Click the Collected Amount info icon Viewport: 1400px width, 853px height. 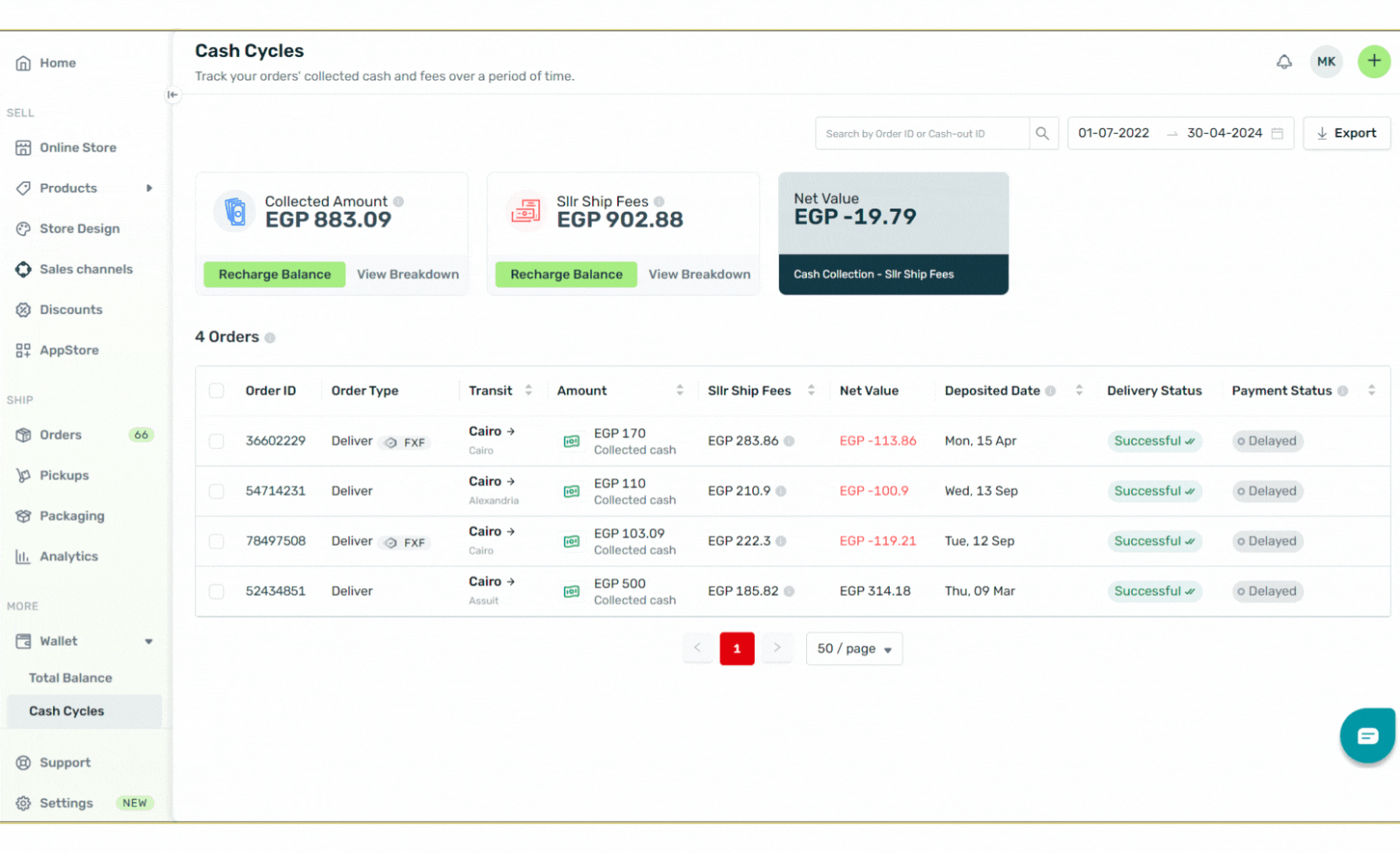point(398,202)
